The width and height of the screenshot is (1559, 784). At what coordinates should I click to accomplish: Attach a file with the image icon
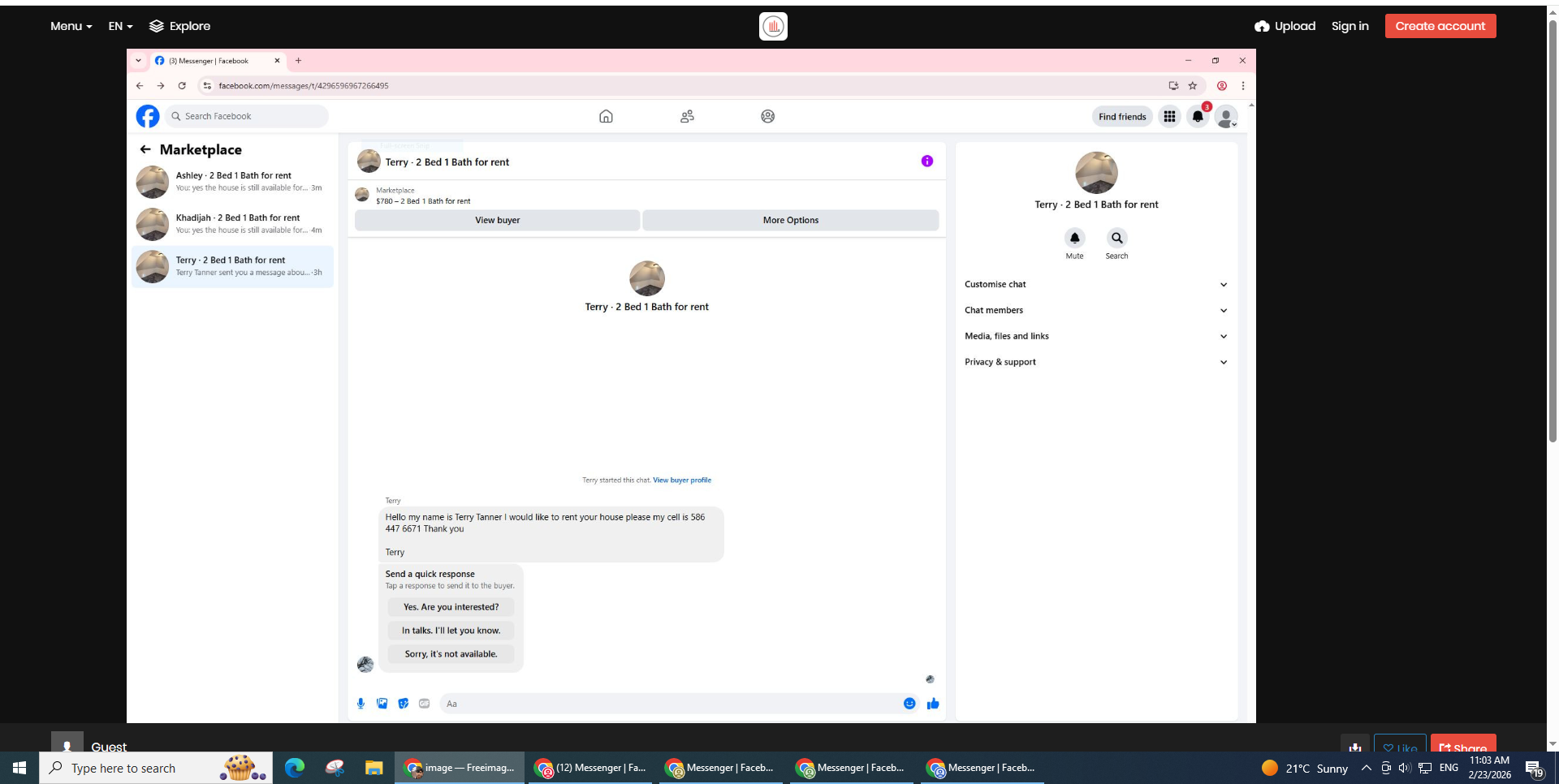pos(382,704)
